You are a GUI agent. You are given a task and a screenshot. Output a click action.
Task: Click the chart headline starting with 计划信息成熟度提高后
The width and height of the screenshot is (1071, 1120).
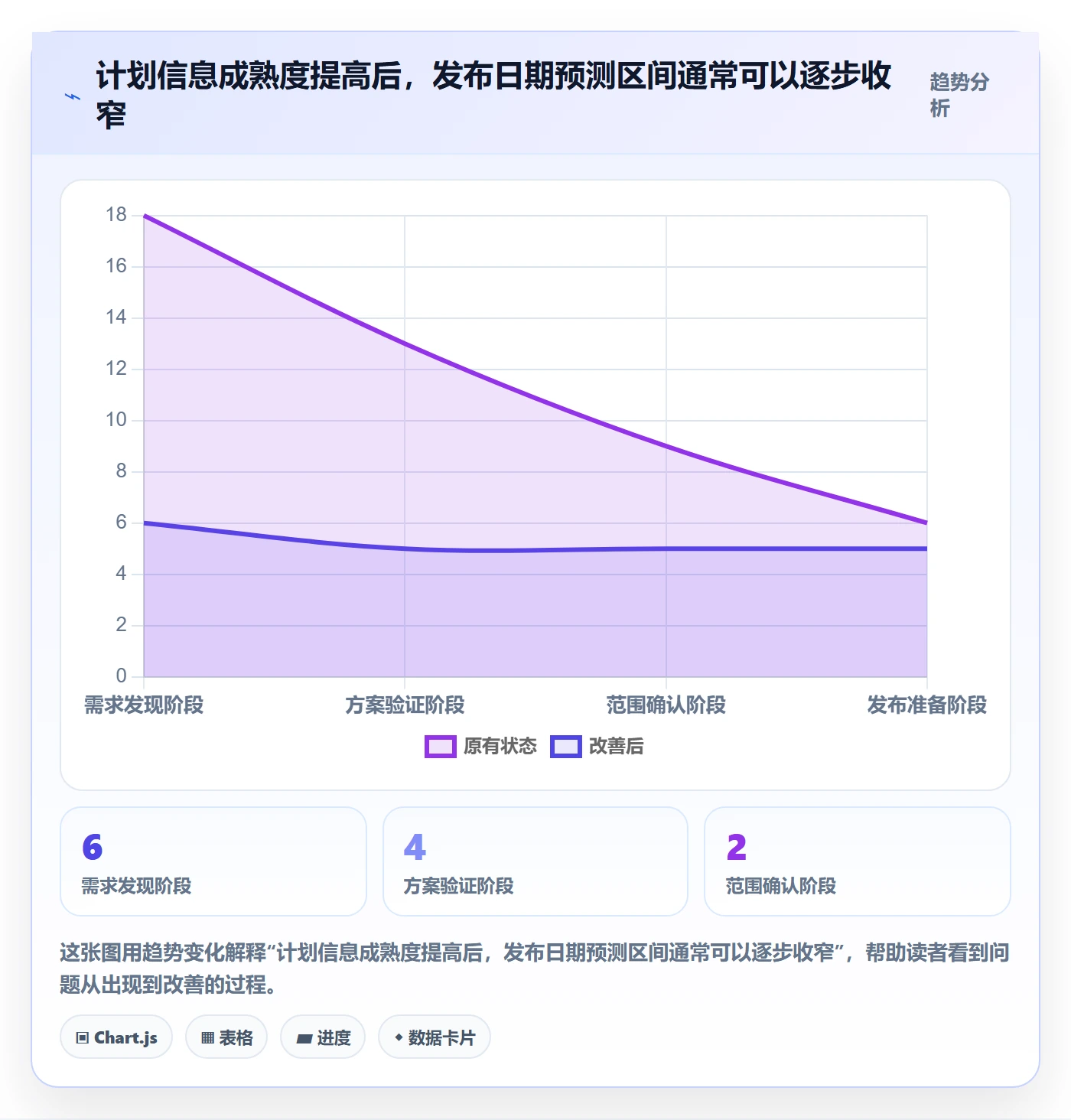pos(493,95)
